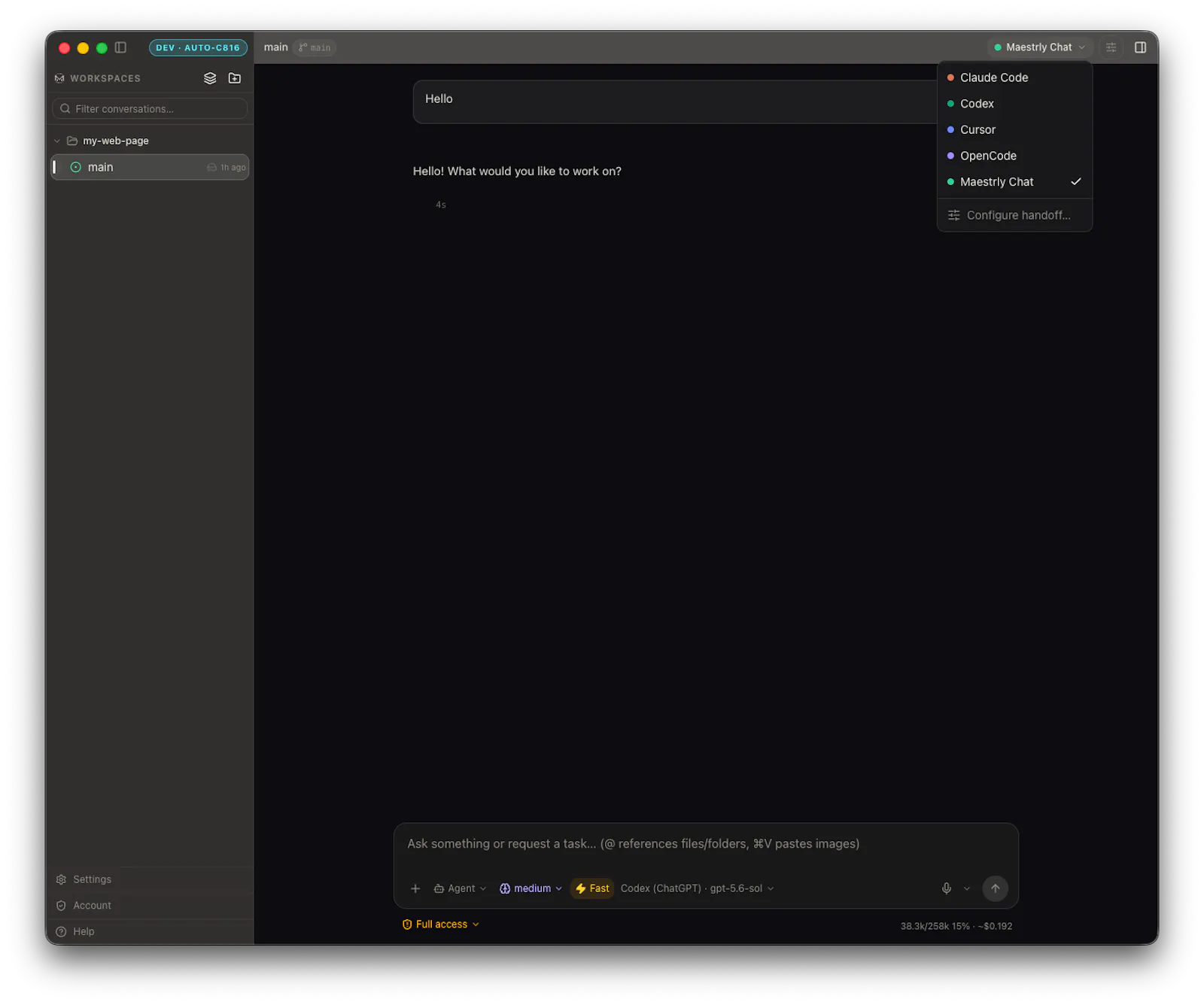
Task: Click the WORKSPACES header label
Action: point(105,78)
